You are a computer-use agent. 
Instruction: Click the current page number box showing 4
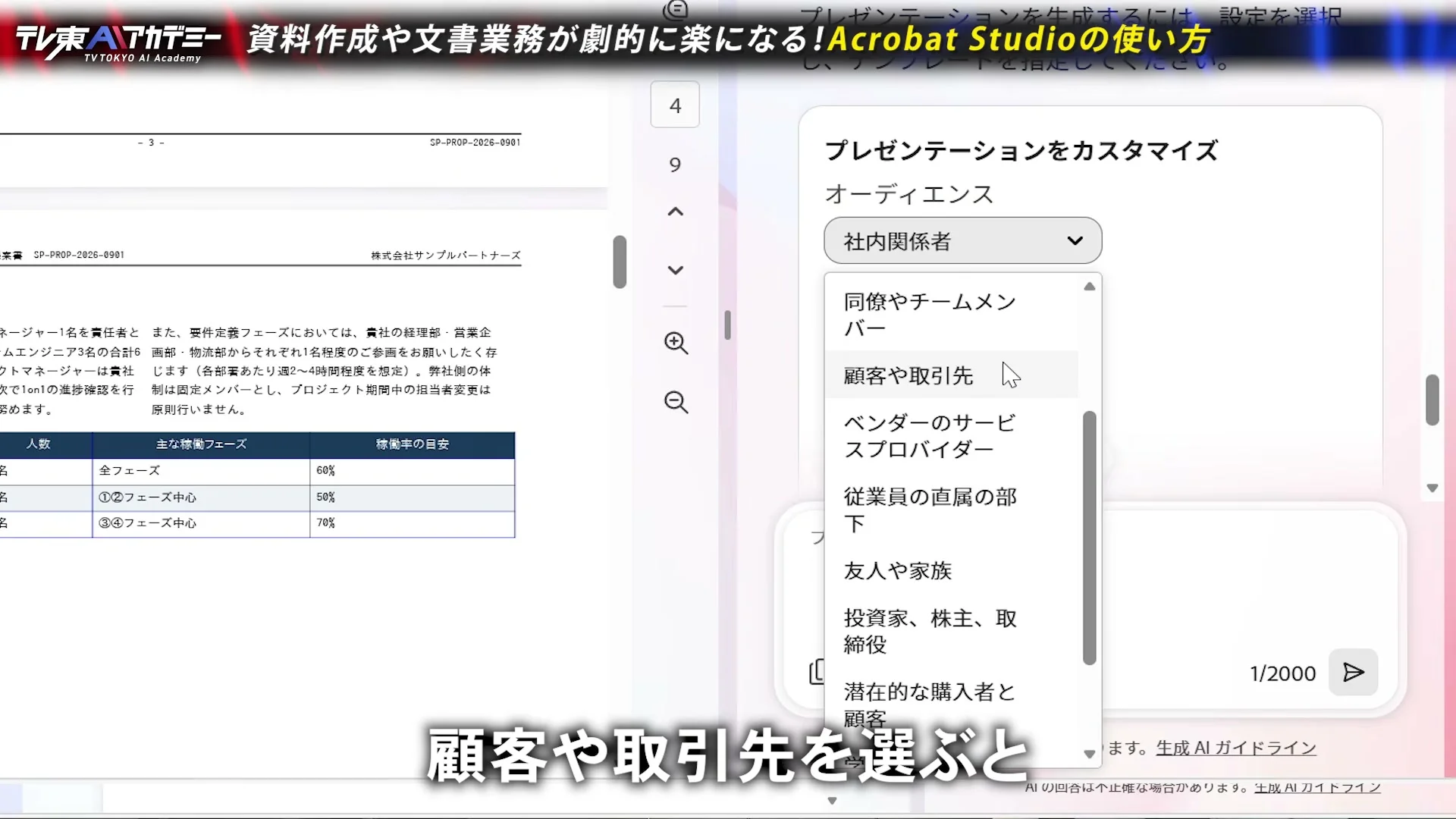[x=675, y=105]
